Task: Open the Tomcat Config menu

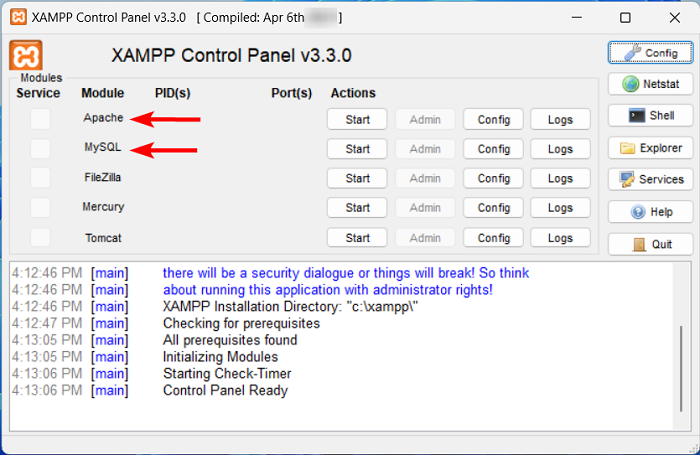Action: click(x=493, y=238)
